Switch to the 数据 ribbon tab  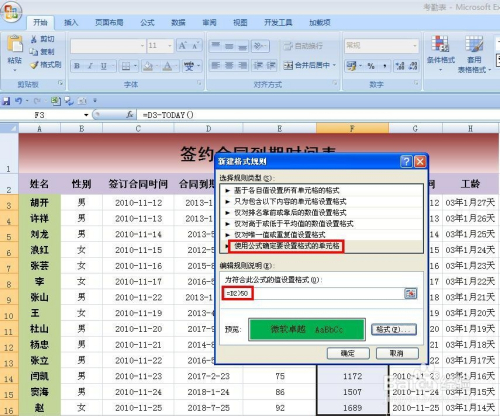point(178,23)
